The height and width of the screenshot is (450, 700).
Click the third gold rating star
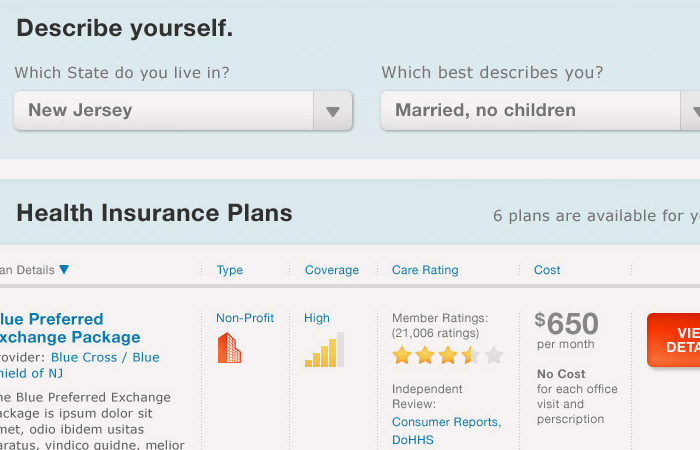pyautogui.click(x=448, y=355)
